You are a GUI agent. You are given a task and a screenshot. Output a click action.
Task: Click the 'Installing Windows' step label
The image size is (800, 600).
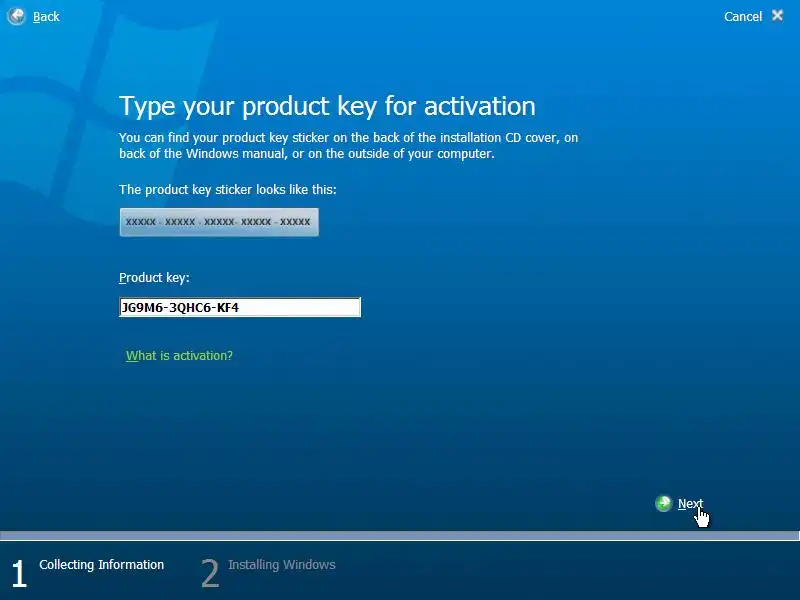click(x=282, y=565)
